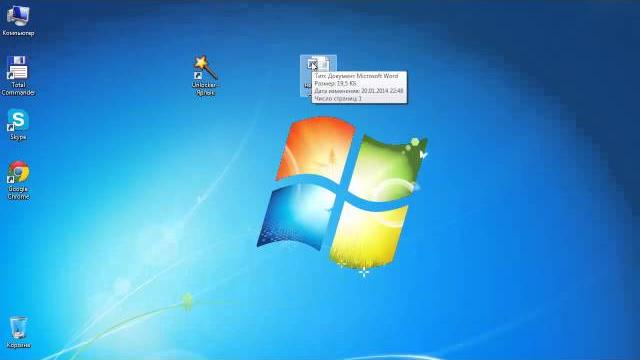Click tooltip line "Дата изменения: 20.01.2014 22:48"

(359, 91)
